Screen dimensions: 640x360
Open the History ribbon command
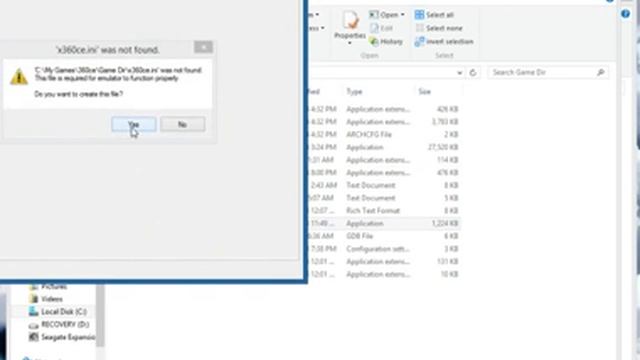tap(386, 42)
